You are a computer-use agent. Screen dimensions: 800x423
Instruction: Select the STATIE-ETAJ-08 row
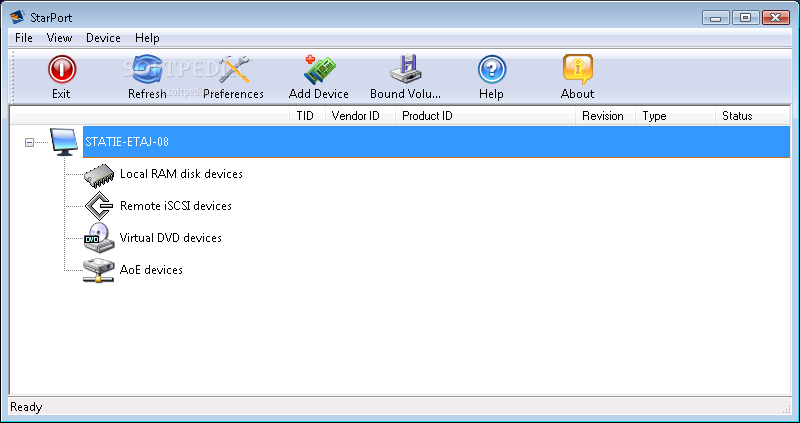tap(436, 142)
